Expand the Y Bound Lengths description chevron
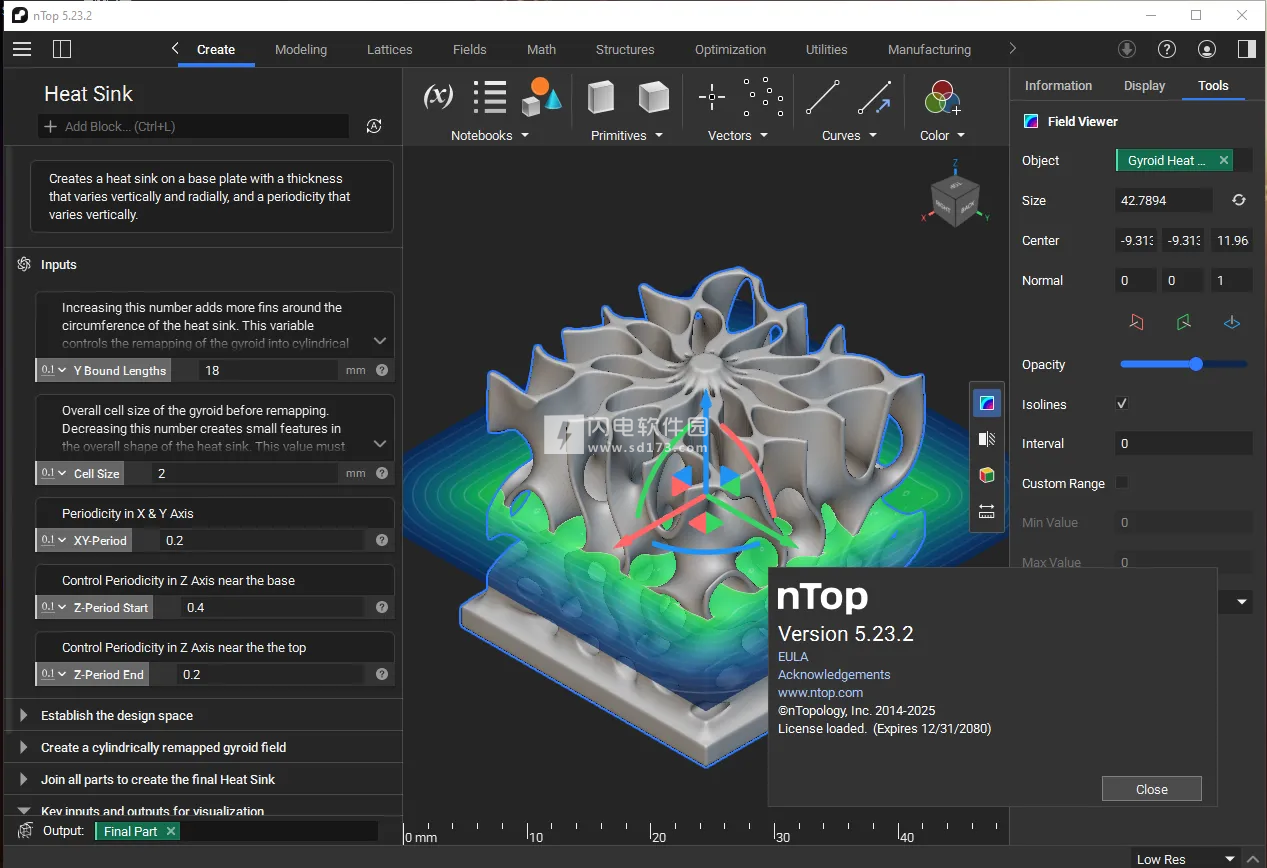The height and width of the screenshot is (868, 1267). click(x=380, y=341)
